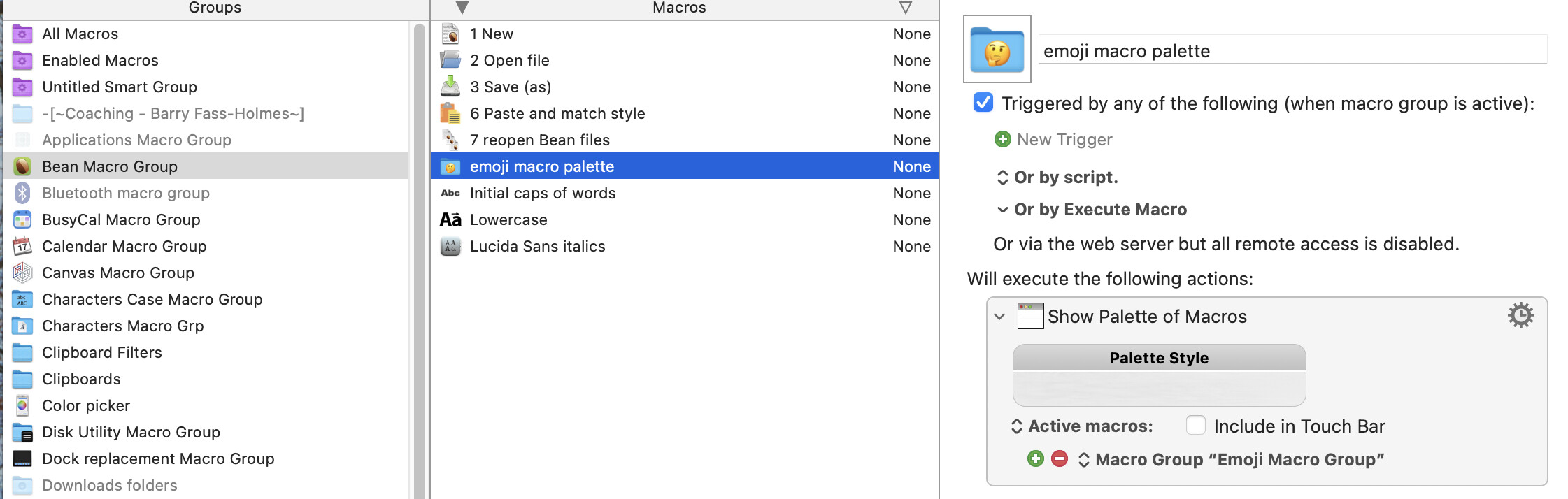
Task: Click the Bluetooth macro group icon
Action: click(22, 193)
